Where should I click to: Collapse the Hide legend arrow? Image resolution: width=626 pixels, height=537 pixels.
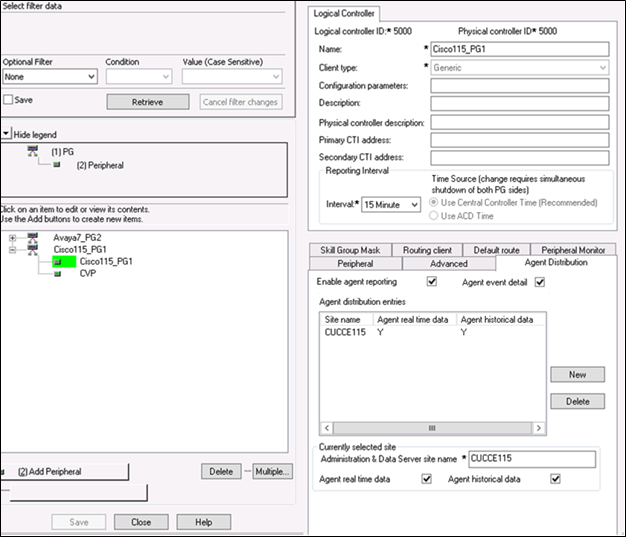point(6,133)
